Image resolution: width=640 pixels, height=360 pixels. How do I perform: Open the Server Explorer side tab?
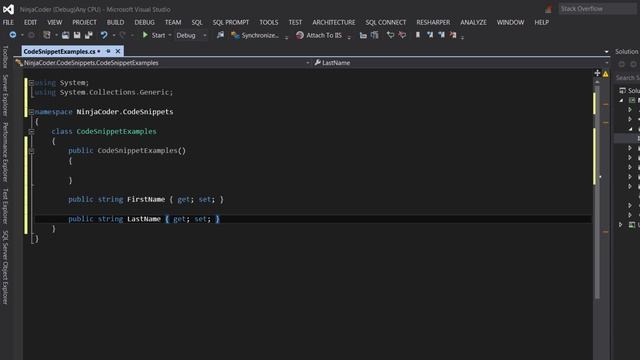(x=5, y=95)
